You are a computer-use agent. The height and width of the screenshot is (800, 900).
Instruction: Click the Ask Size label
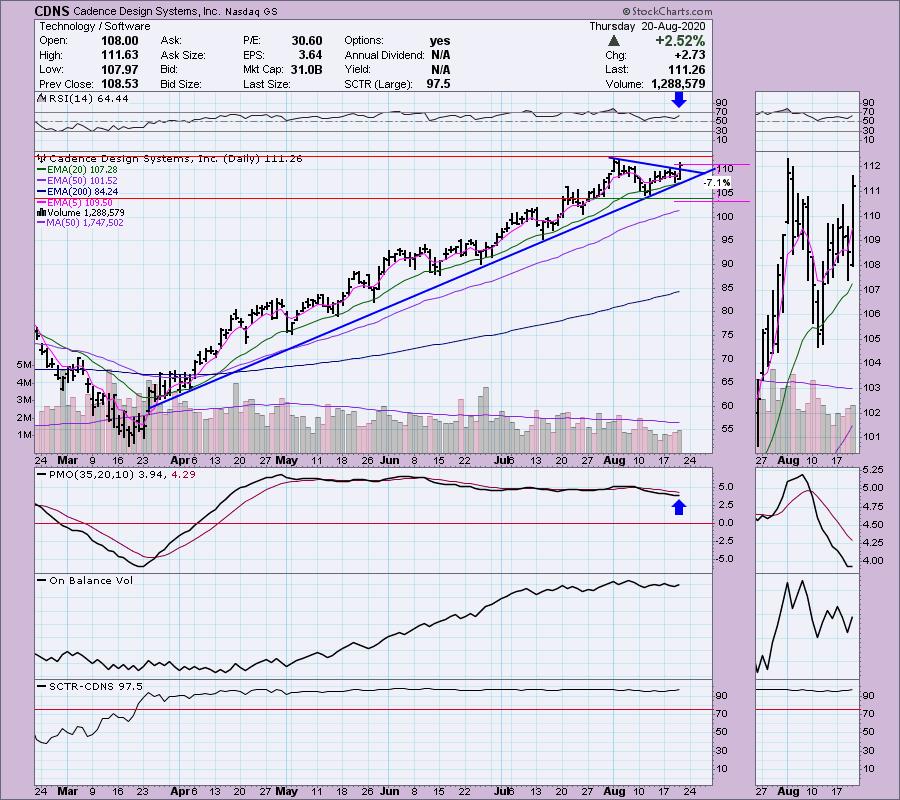[183, 55]
